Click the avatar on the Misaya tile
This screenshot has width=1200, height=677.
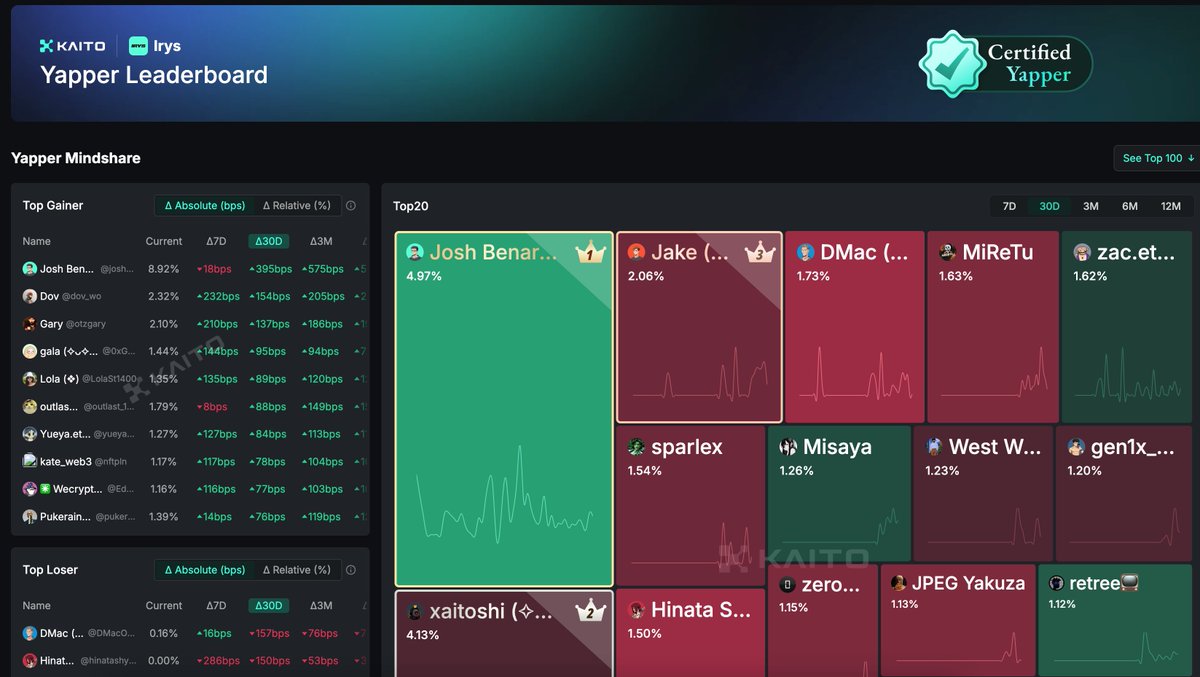click(x=788, y=447)
